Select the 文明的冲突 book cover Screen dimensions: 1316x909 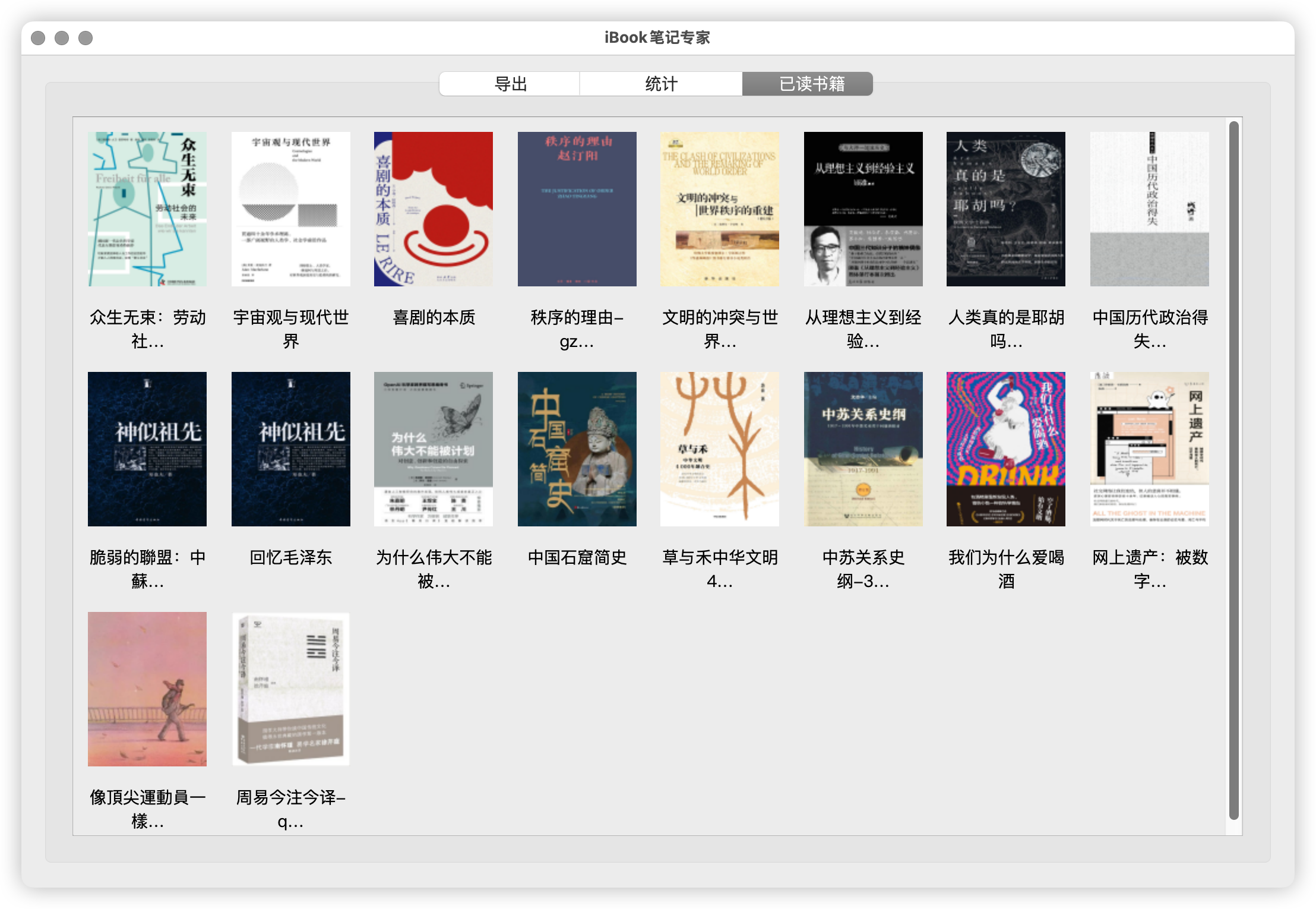[x=720, y=209]
